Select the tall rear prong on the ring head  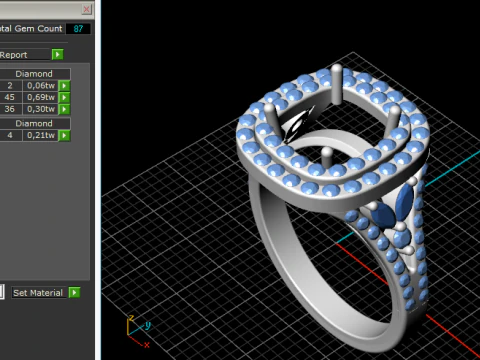337,84
